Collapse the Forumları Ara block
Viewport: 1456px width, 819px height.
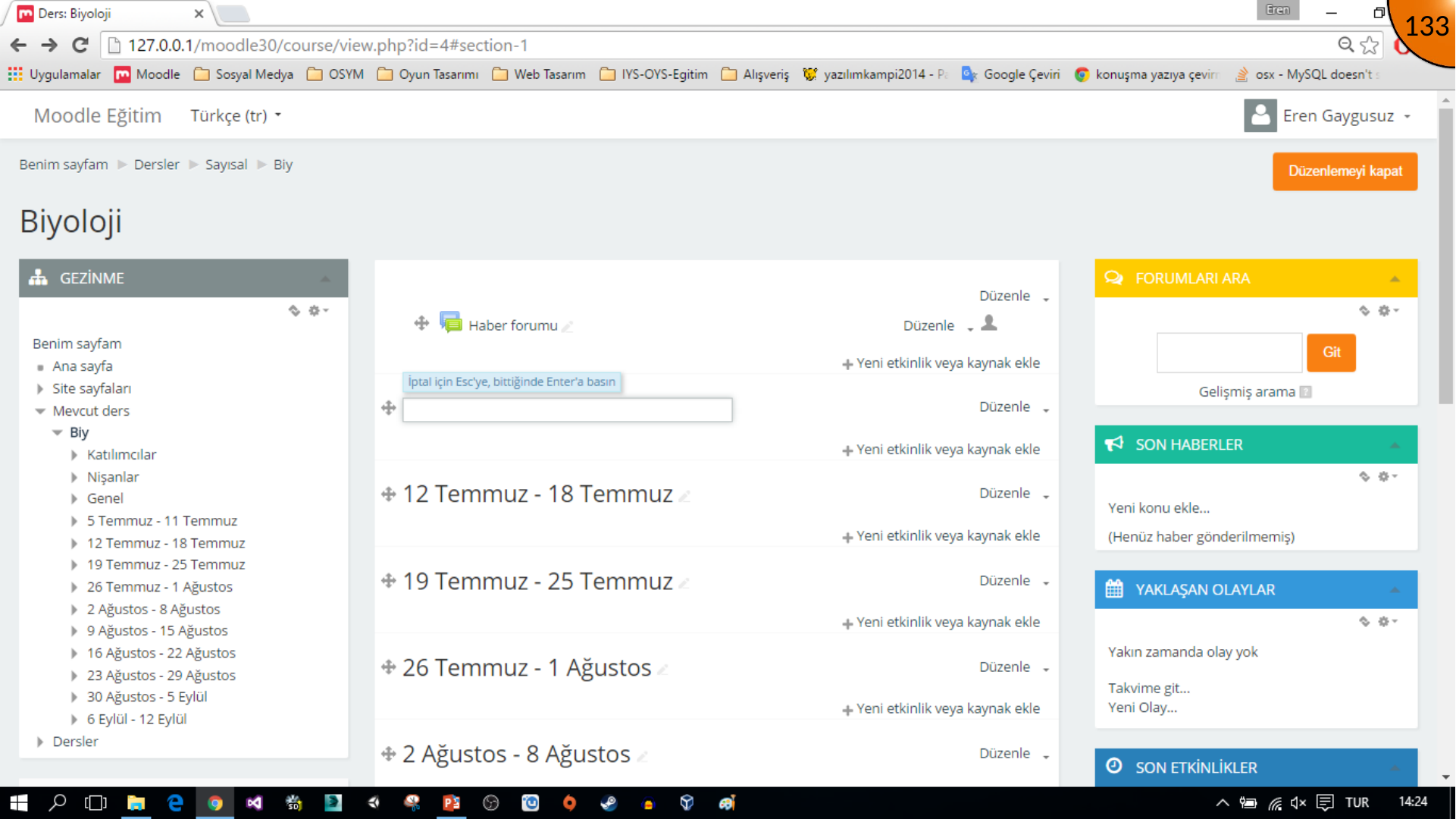1395,278
